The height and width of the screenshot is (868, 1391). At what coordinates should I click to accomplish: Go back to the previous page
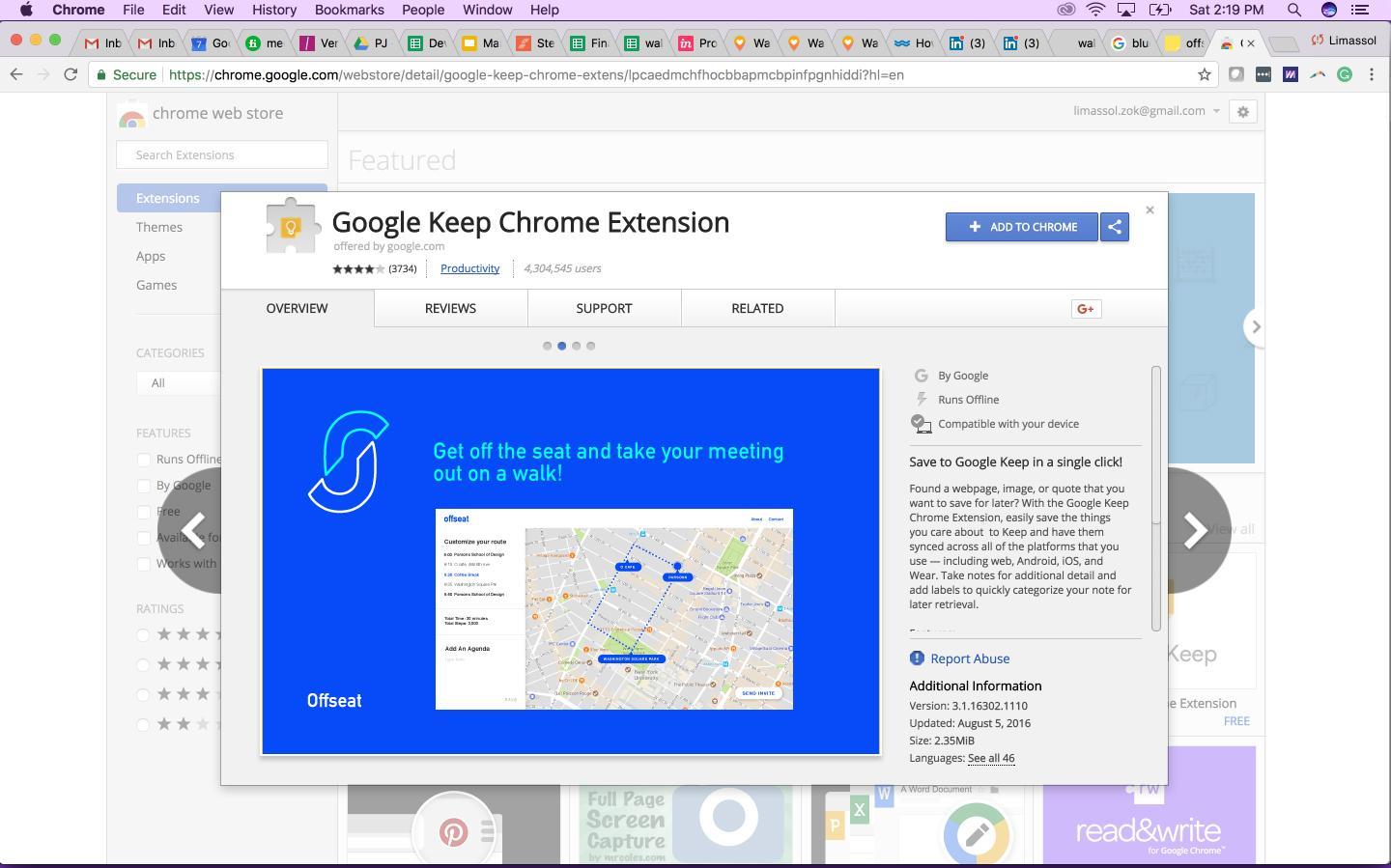tap(16, 74)
